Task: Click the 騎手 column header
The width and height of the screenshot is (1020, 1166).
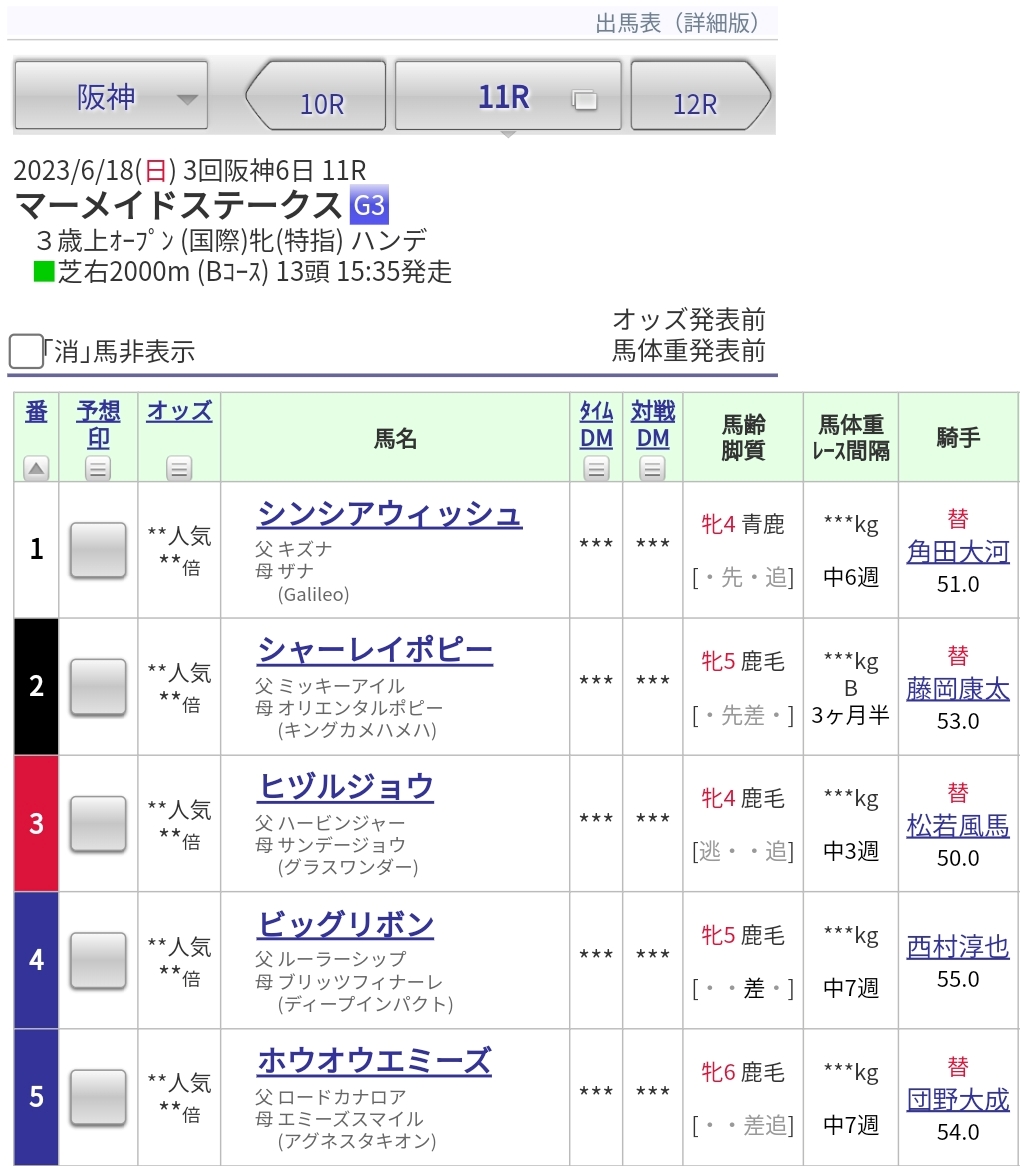Action: 958,438
